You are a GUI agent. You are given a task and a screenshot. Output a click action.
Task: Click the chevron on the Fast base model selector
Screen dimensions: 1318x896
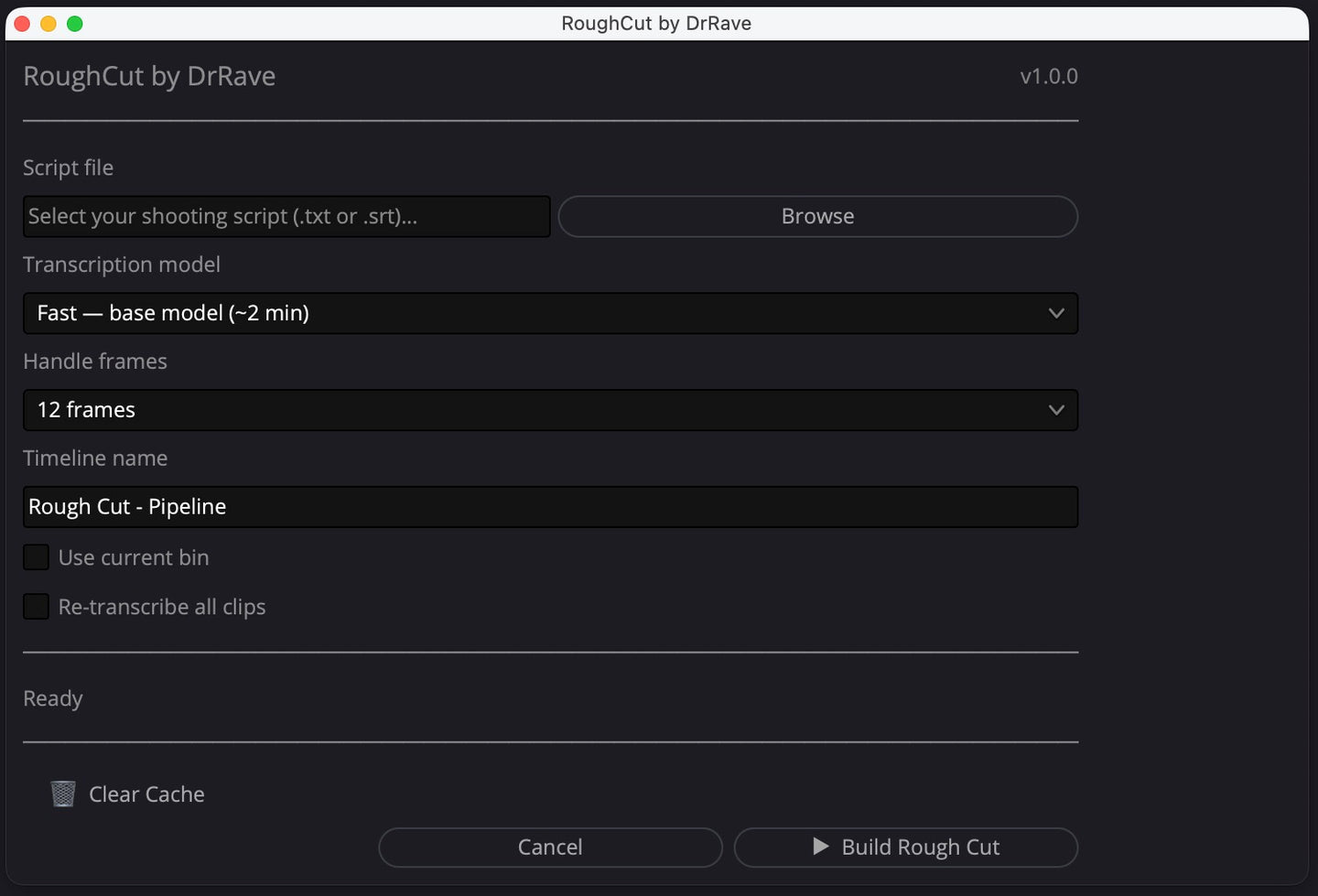tap(1056, 313)
